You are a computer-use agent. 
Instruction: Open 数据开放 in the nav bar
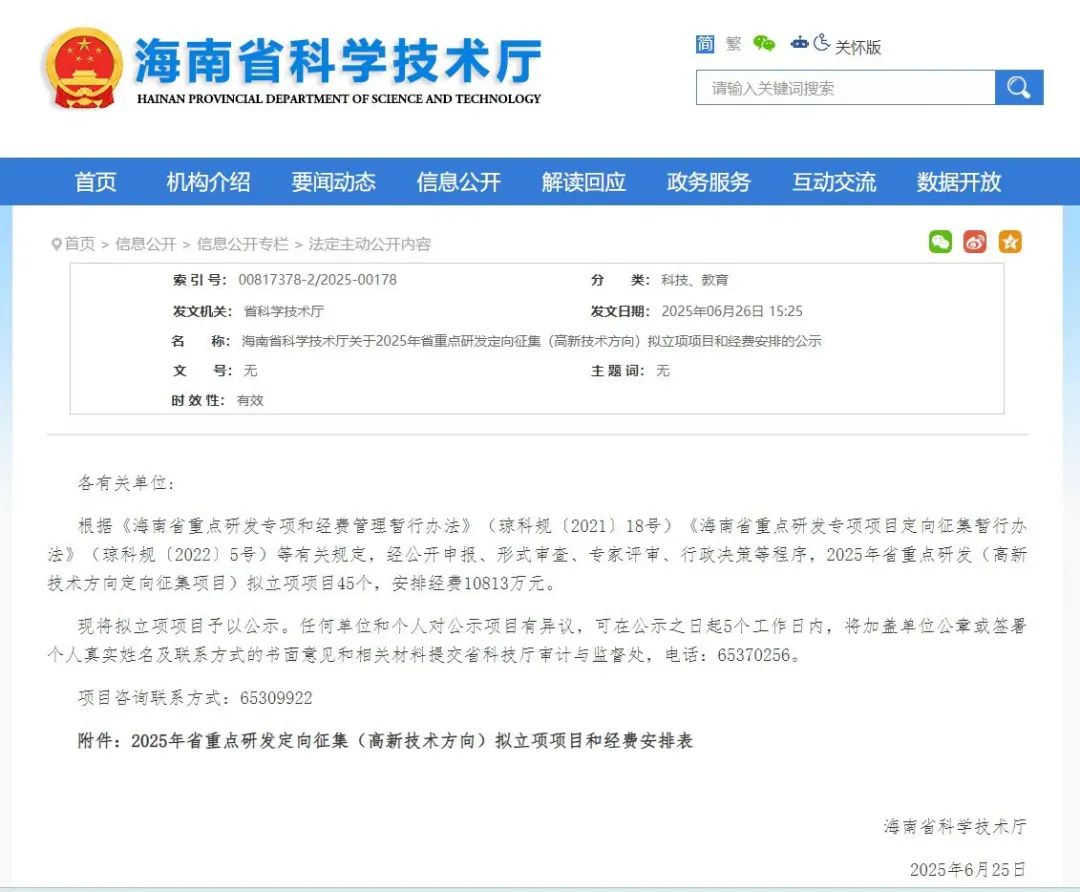[x=958, y=182]
